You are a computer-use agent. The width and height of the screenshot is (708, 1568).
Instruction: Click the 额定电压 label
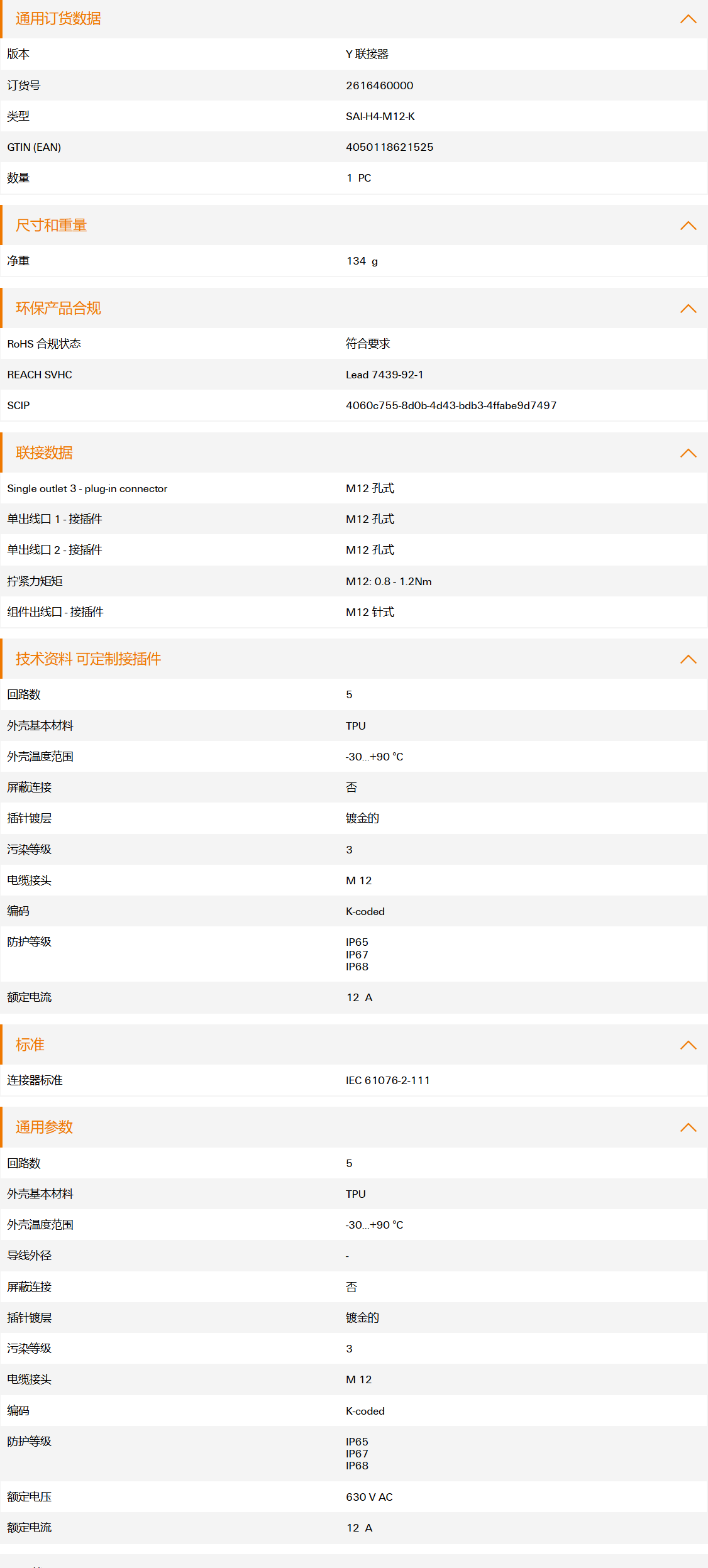(x=30, y=1497)
